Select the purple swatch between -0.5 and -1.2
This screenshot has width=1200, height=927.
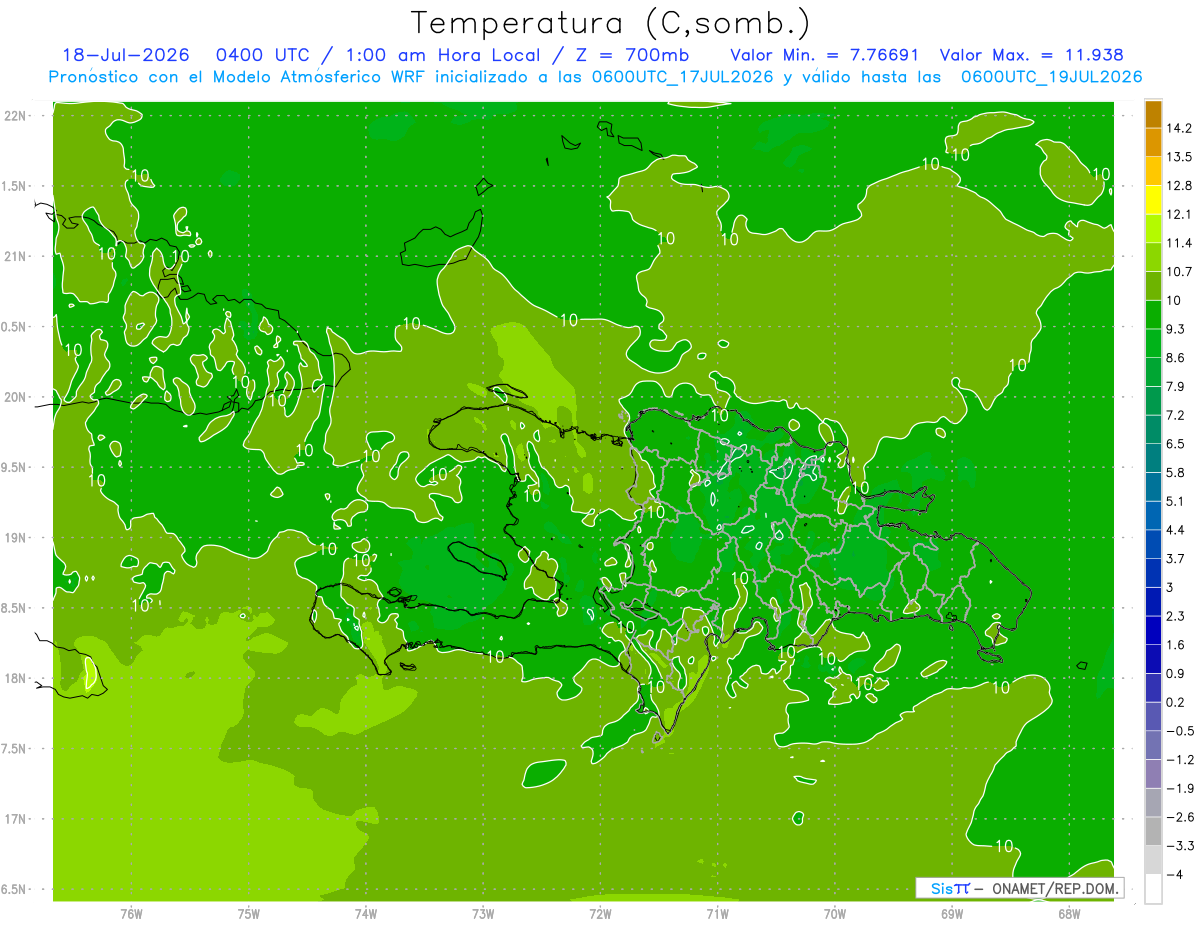(1153, 746)
